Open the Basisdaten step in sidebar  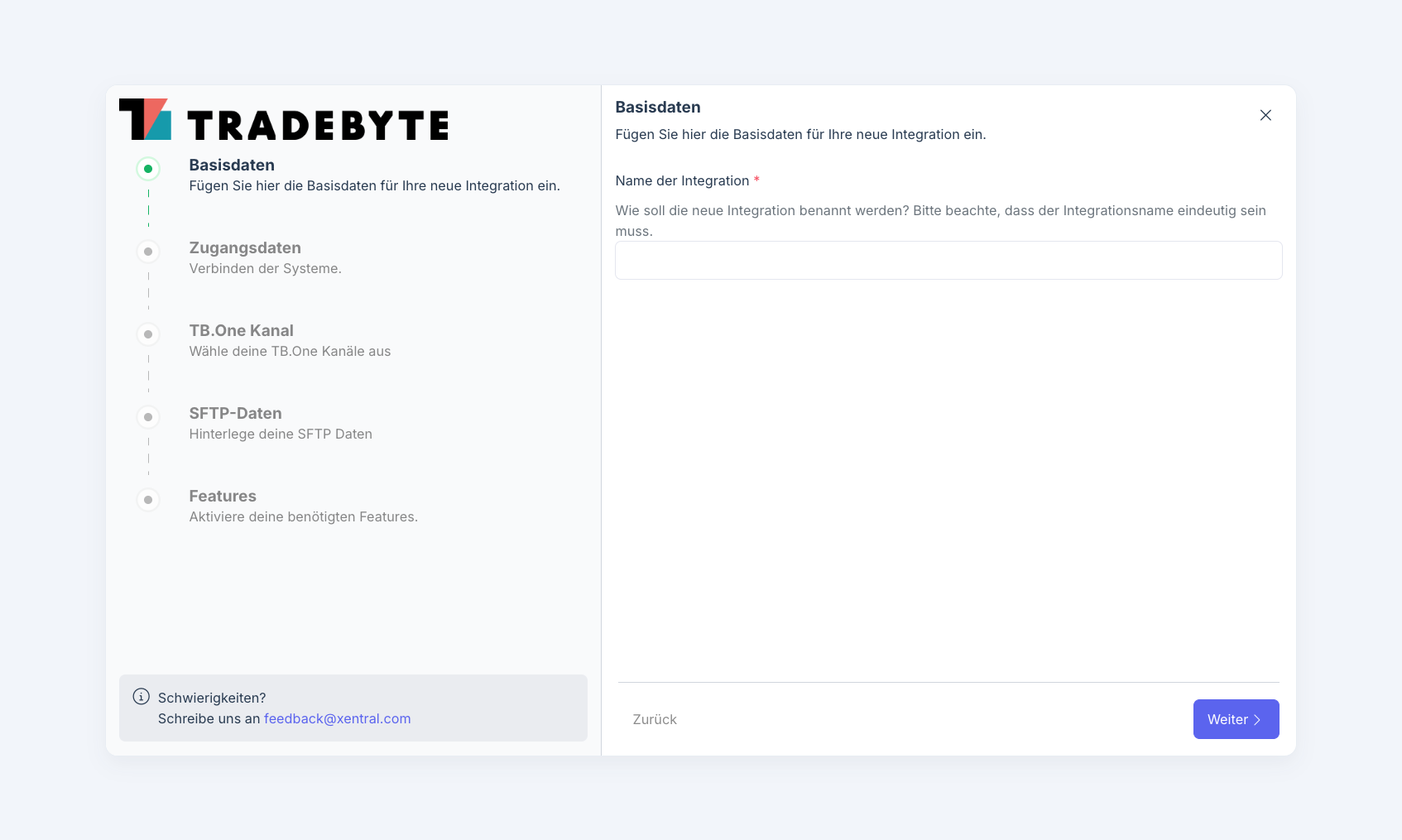click(232, 166)
